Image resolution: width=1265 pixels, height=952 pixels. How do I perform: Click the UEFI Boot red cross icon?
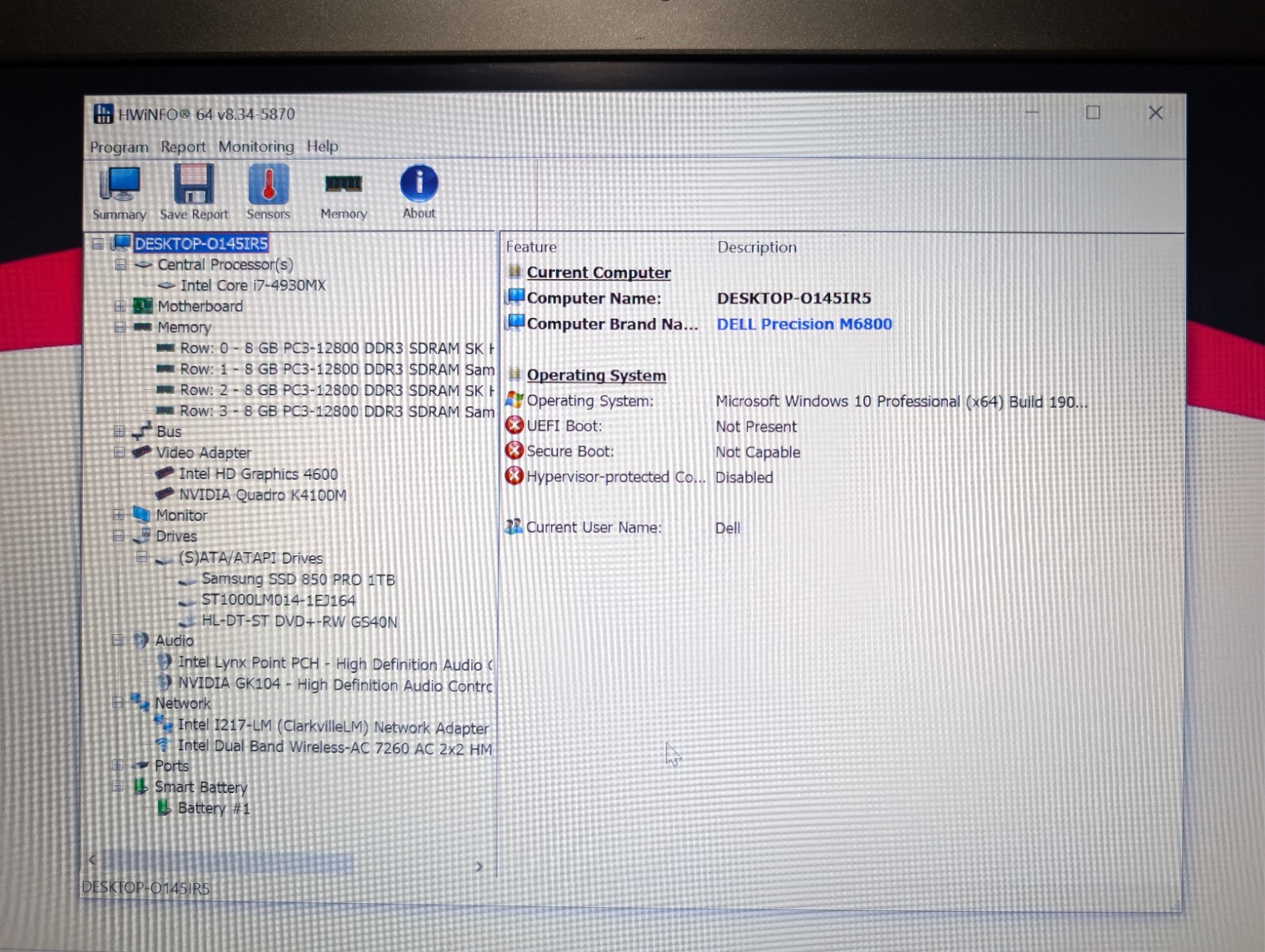pos(515,425)
